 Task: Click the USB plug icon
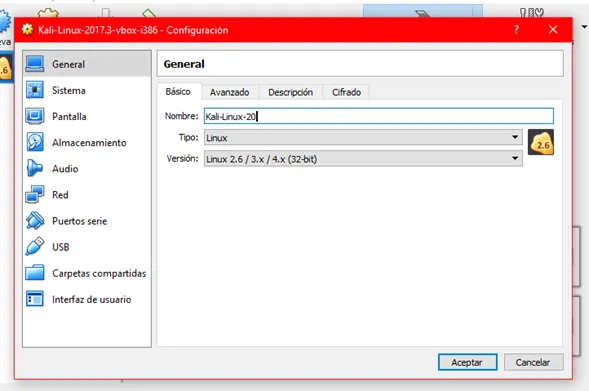pos(35,246)
